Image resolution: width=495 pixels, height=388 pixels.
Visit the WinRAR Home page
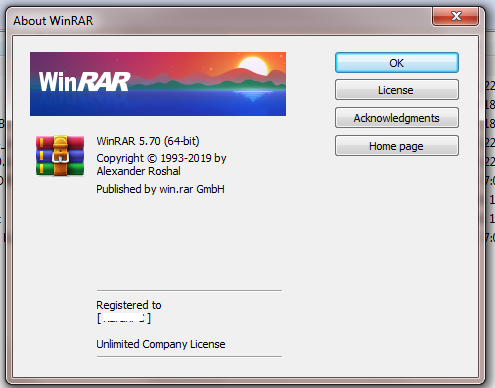click(397, 146)
